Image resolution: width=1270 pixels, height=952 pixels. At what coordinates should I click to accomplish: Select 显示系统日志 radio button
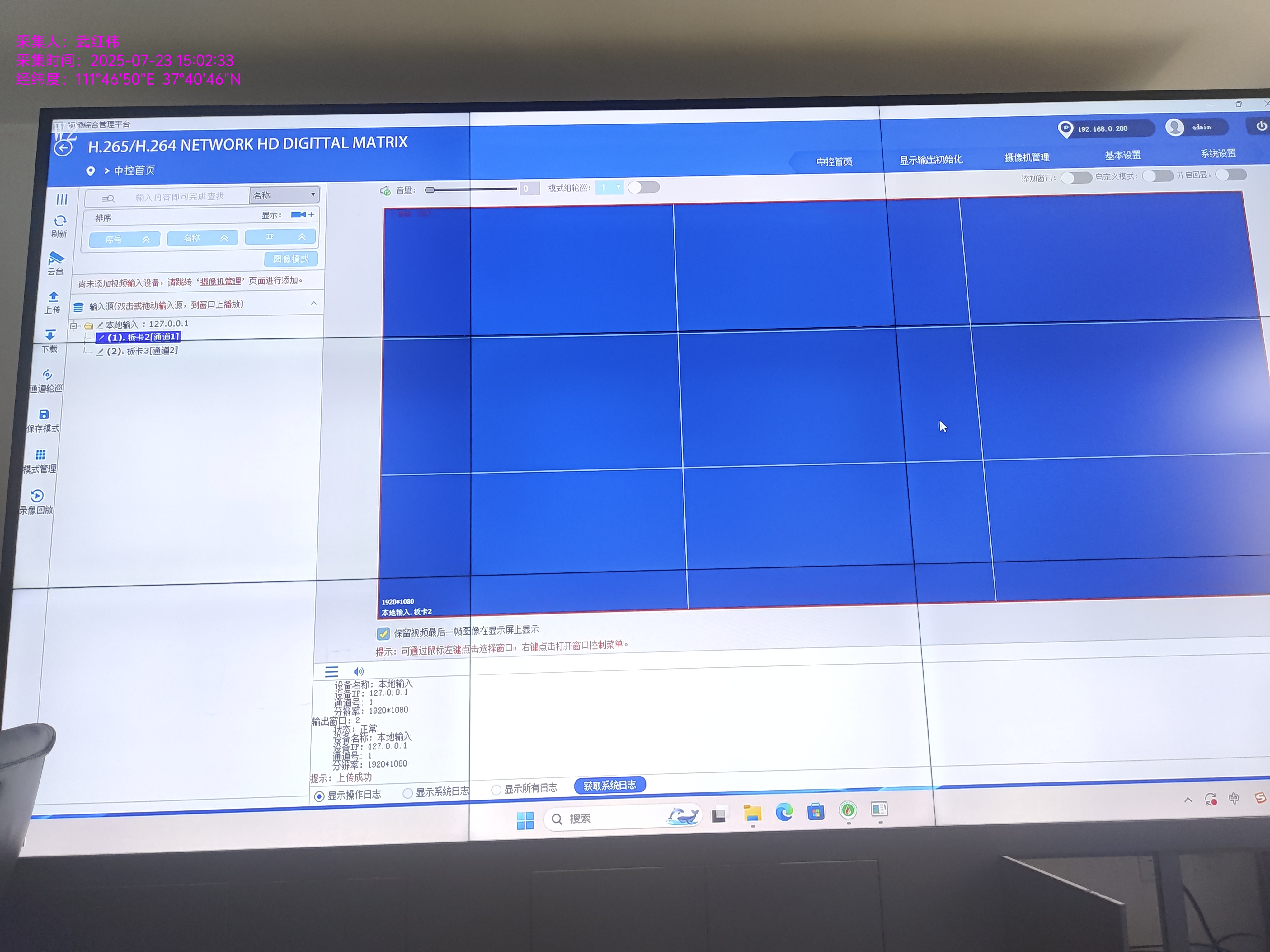(408, 793)
